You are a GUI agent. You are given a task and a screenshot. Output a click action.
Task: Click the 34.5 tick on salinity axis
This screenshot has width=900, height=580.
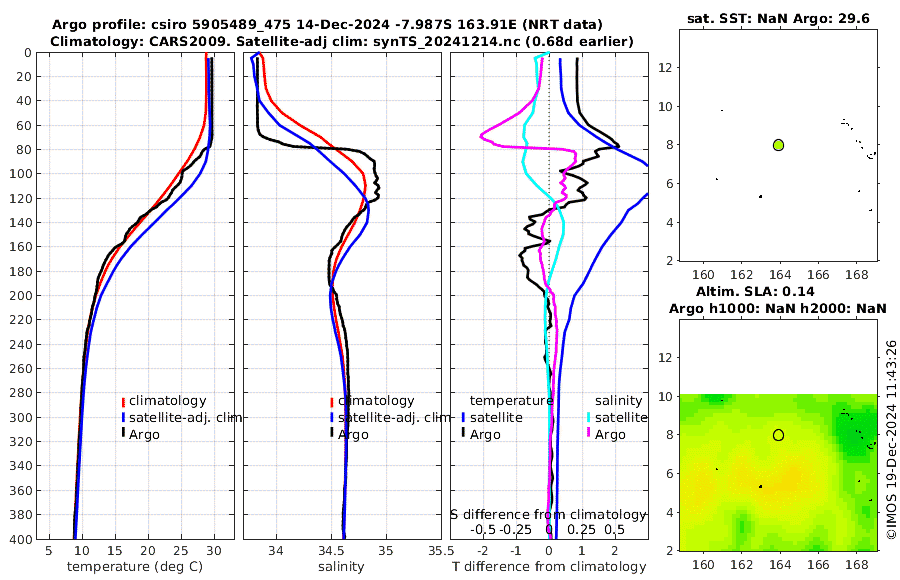point(331,551)
